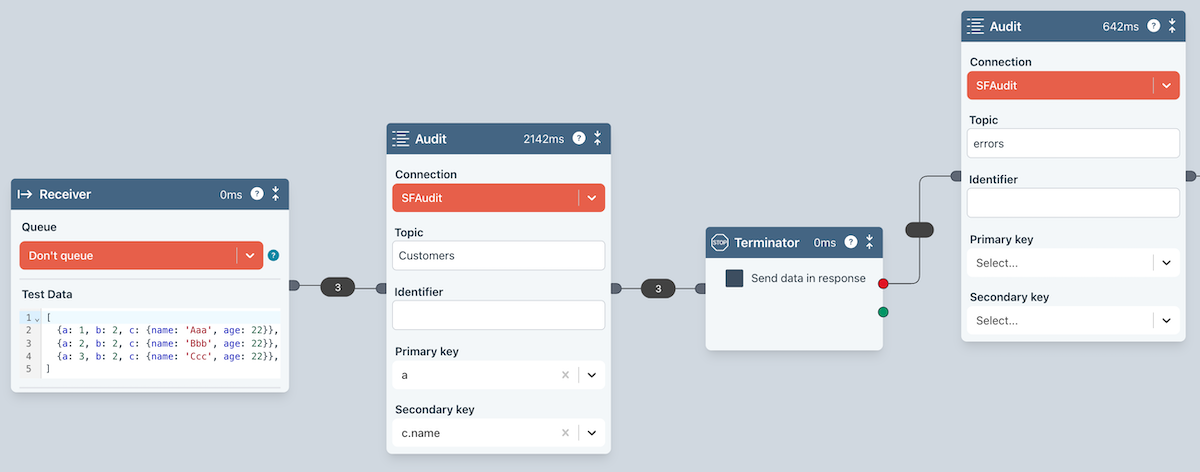Open the SFAudit Connection dropdown in the Customers Audit node
This screenshot has width=1200, height=472.
[591, 198]
